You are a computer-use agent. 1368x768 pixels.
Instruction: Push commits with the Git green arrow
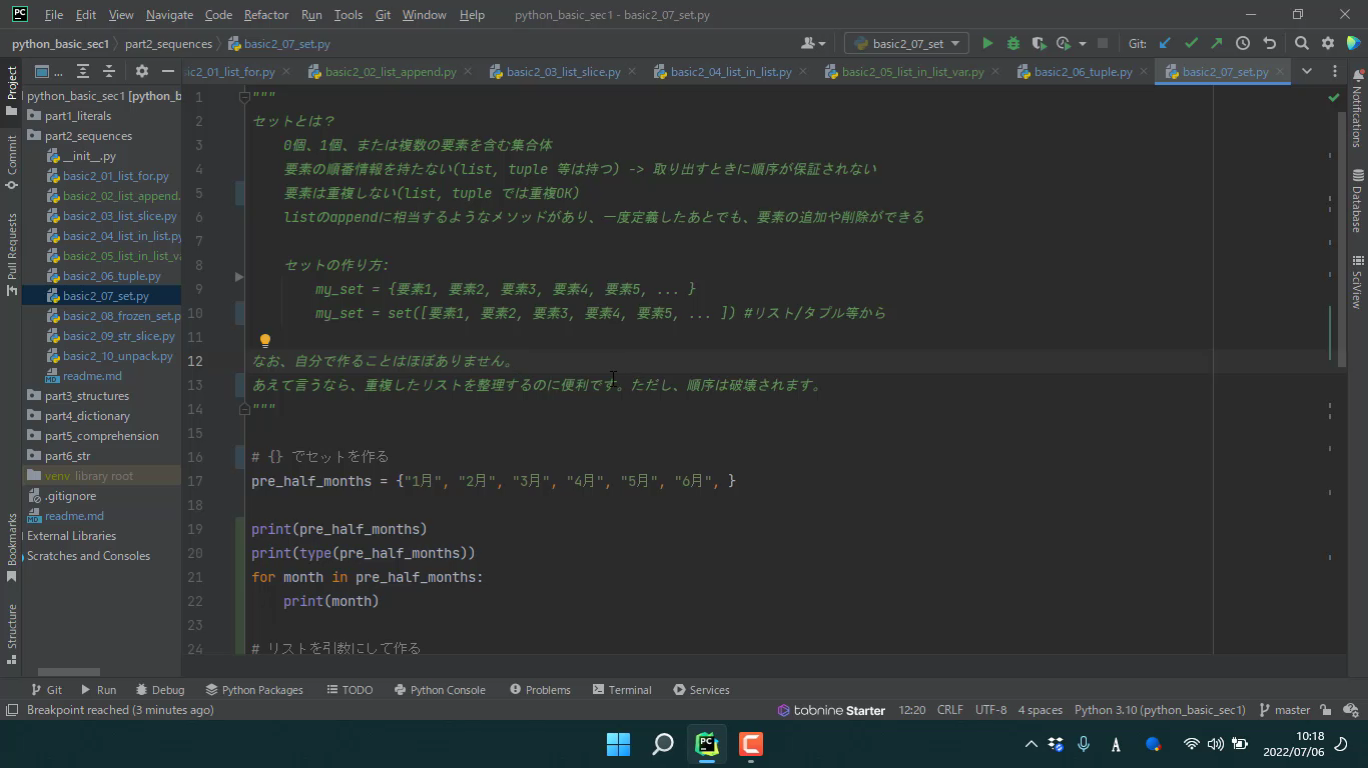(x=1216, y=43)
